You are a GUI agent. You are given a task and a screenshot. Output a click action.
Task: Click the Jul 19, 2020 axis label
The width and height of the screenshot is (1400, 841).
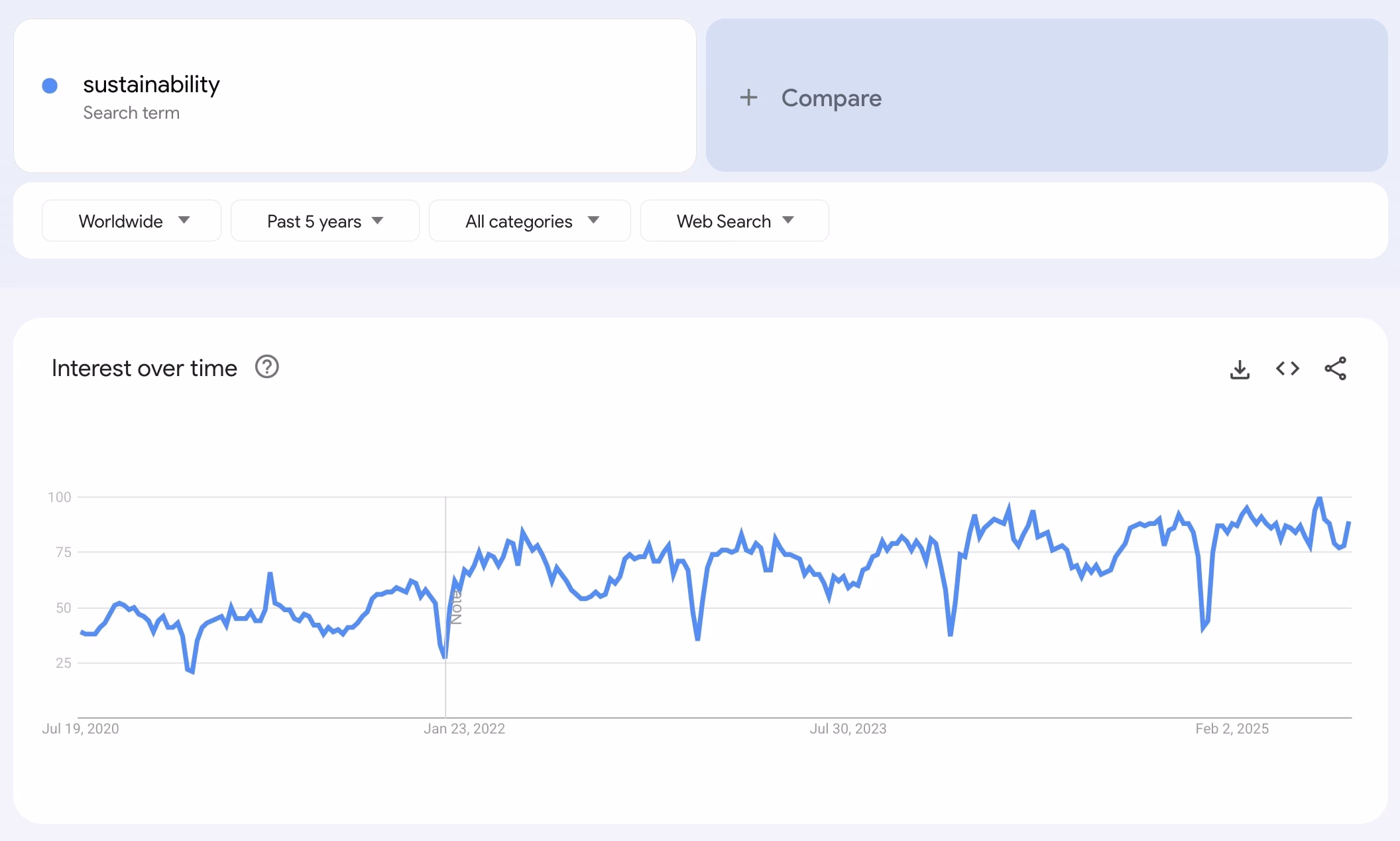pos(81,728)
